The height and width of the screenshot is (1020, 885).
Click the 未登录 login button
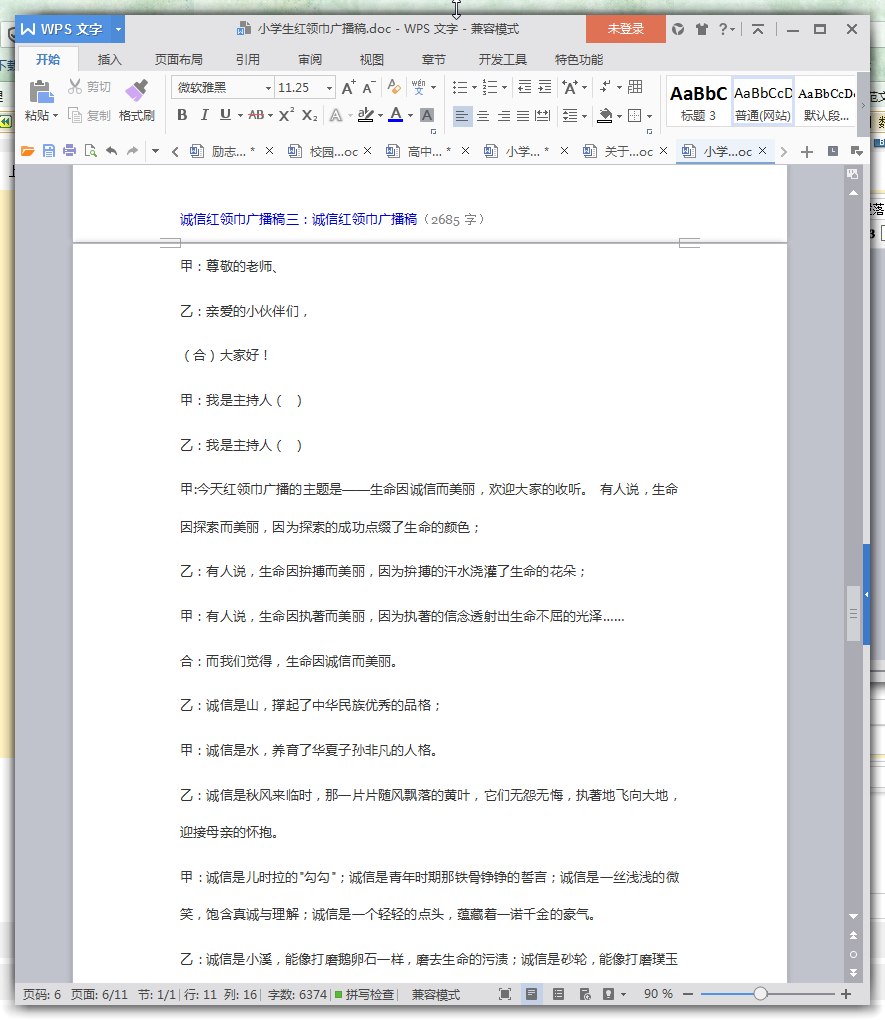626,29
